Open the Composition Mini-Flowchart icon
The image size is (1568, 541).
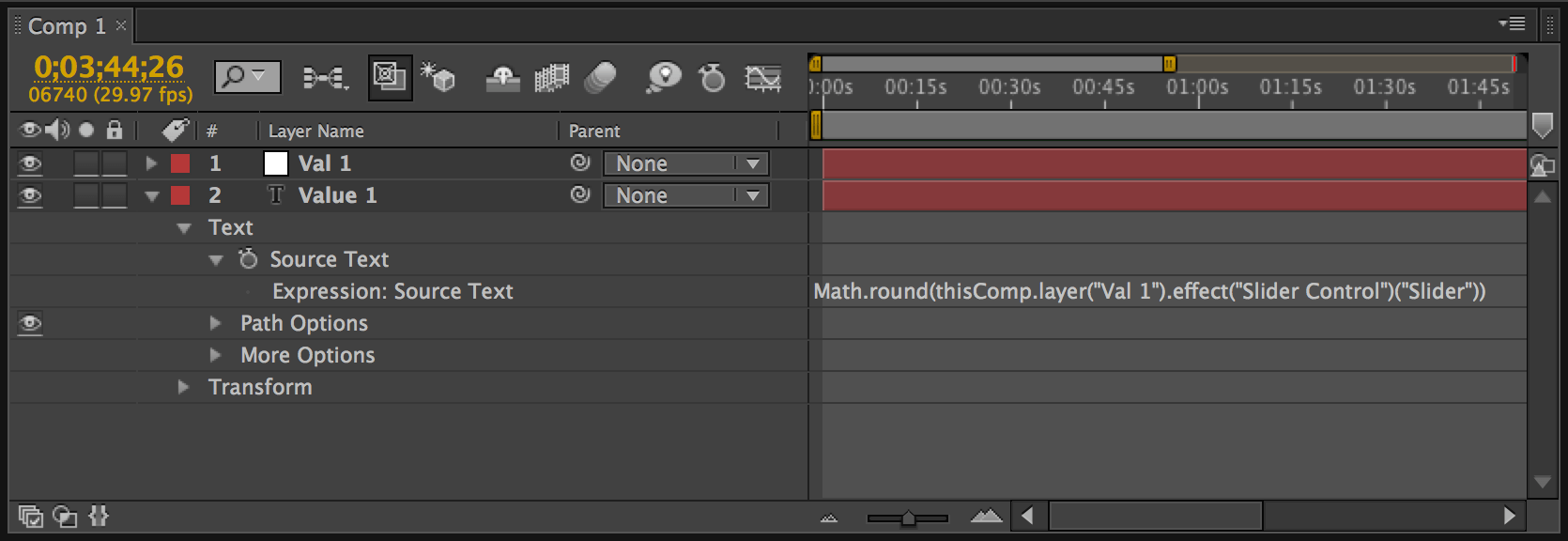(x=325, y=77)
